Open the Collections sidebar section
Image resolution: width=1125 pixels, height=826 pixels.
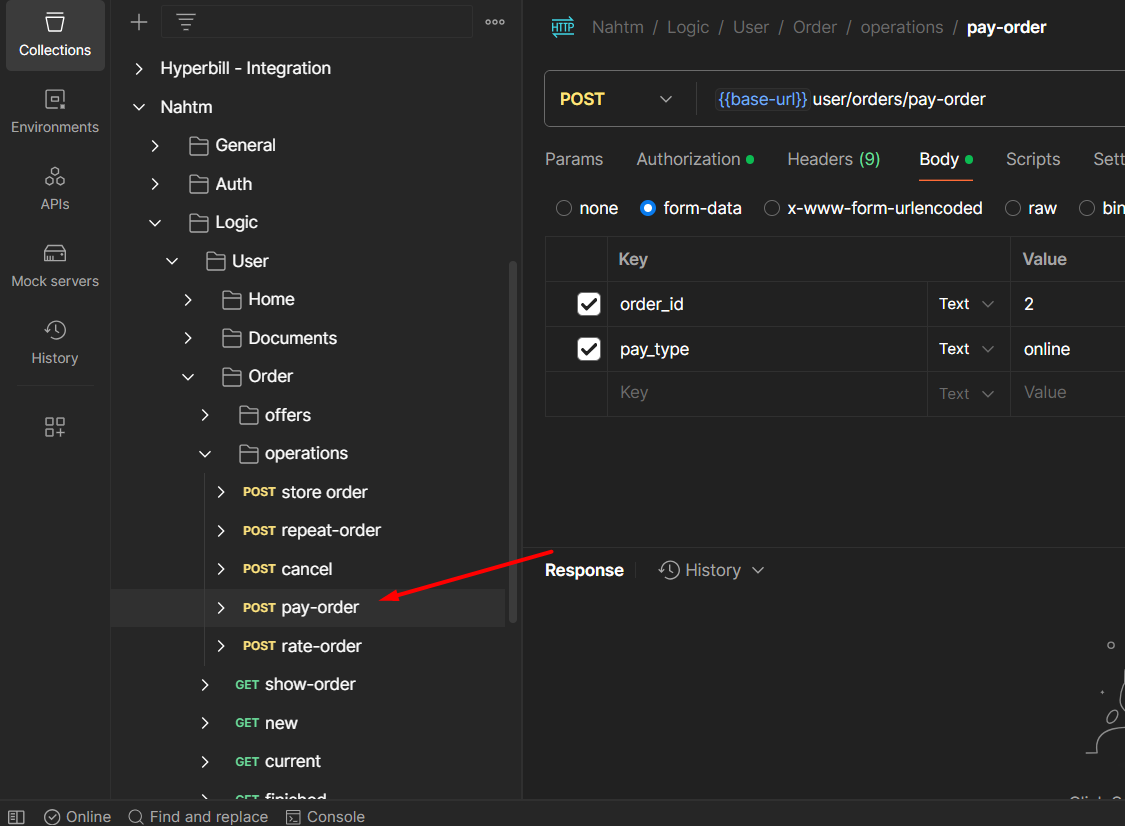click(55, 35)
